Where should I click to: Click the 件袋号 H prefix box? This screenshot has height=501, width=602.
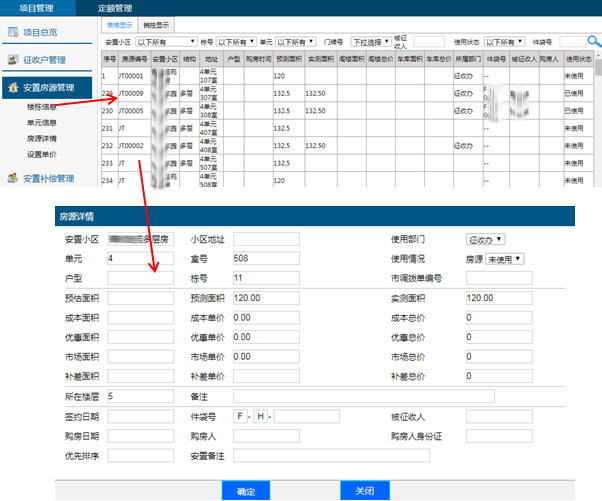[260, 417]
